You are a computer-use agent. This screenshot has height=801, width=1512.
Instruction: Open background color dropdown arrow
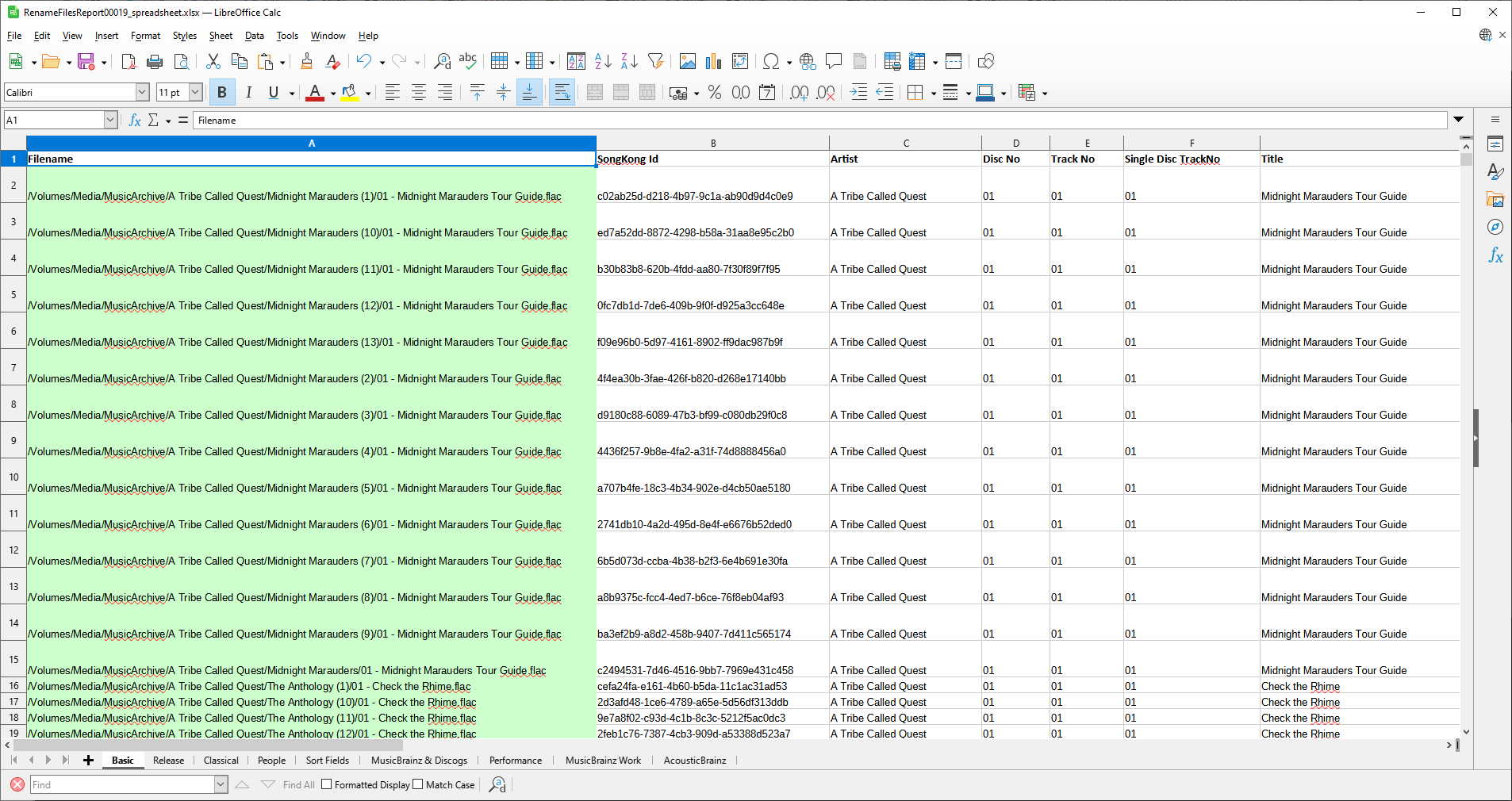(x=368, y=94)
